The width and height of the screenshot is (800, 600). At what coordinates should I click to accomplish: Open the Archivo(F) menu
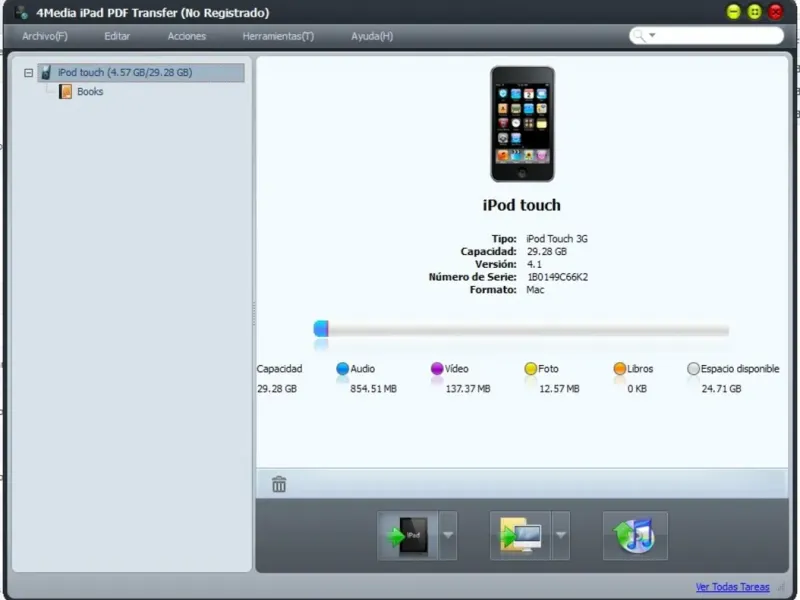coord(45,36)
